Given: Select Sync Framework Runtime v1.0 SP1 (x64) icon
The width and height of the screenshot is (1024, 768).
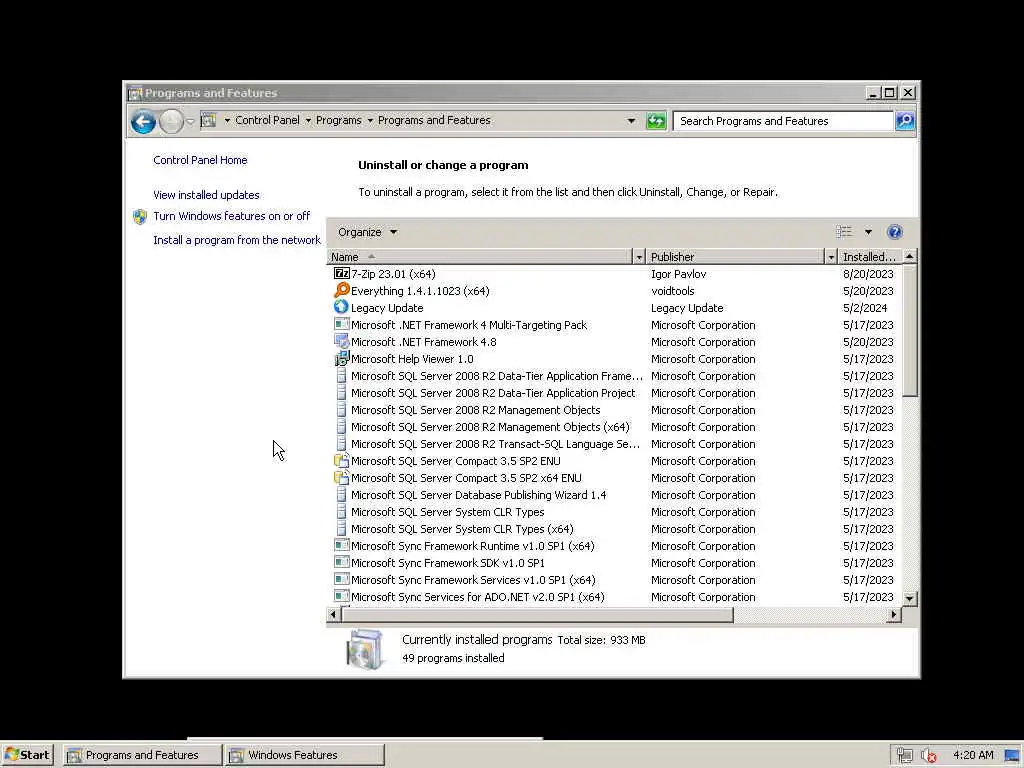Looking at the screenshot, I should tap(342, 545).
